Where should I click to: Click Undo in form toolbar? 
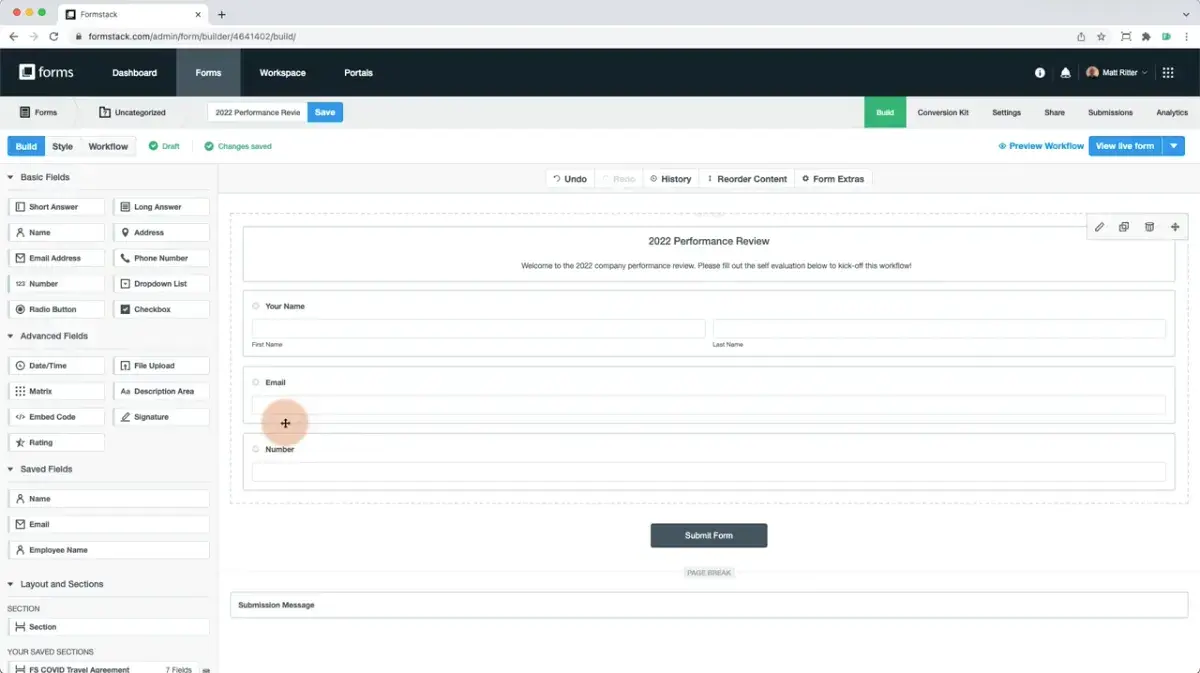click(570, 179)
